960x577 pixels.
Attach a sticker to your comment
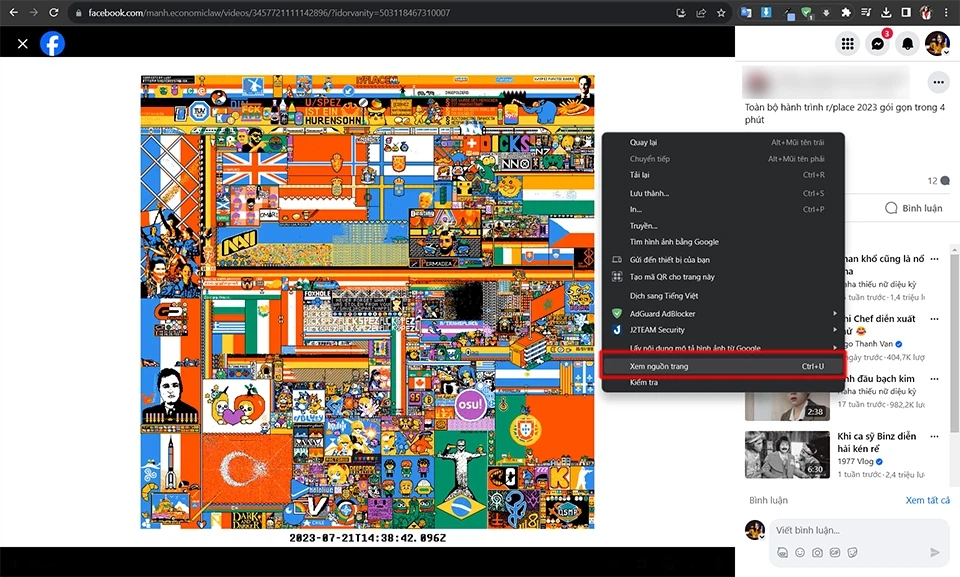tap(852, 552)
